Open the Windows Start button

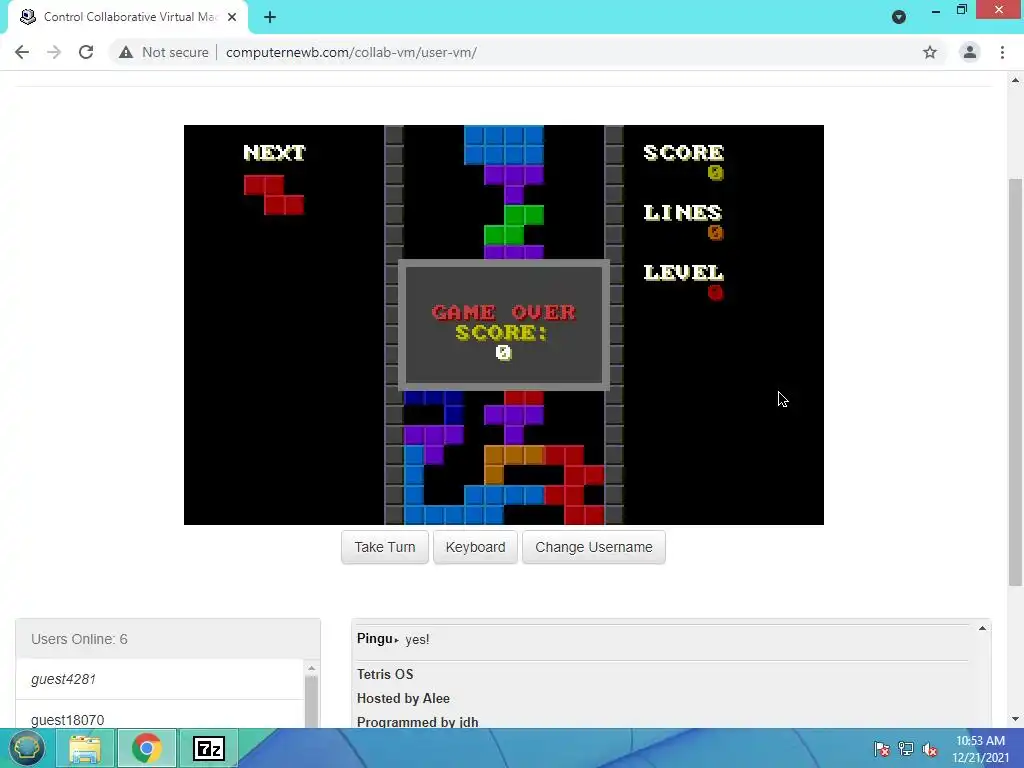click(26, 748)
